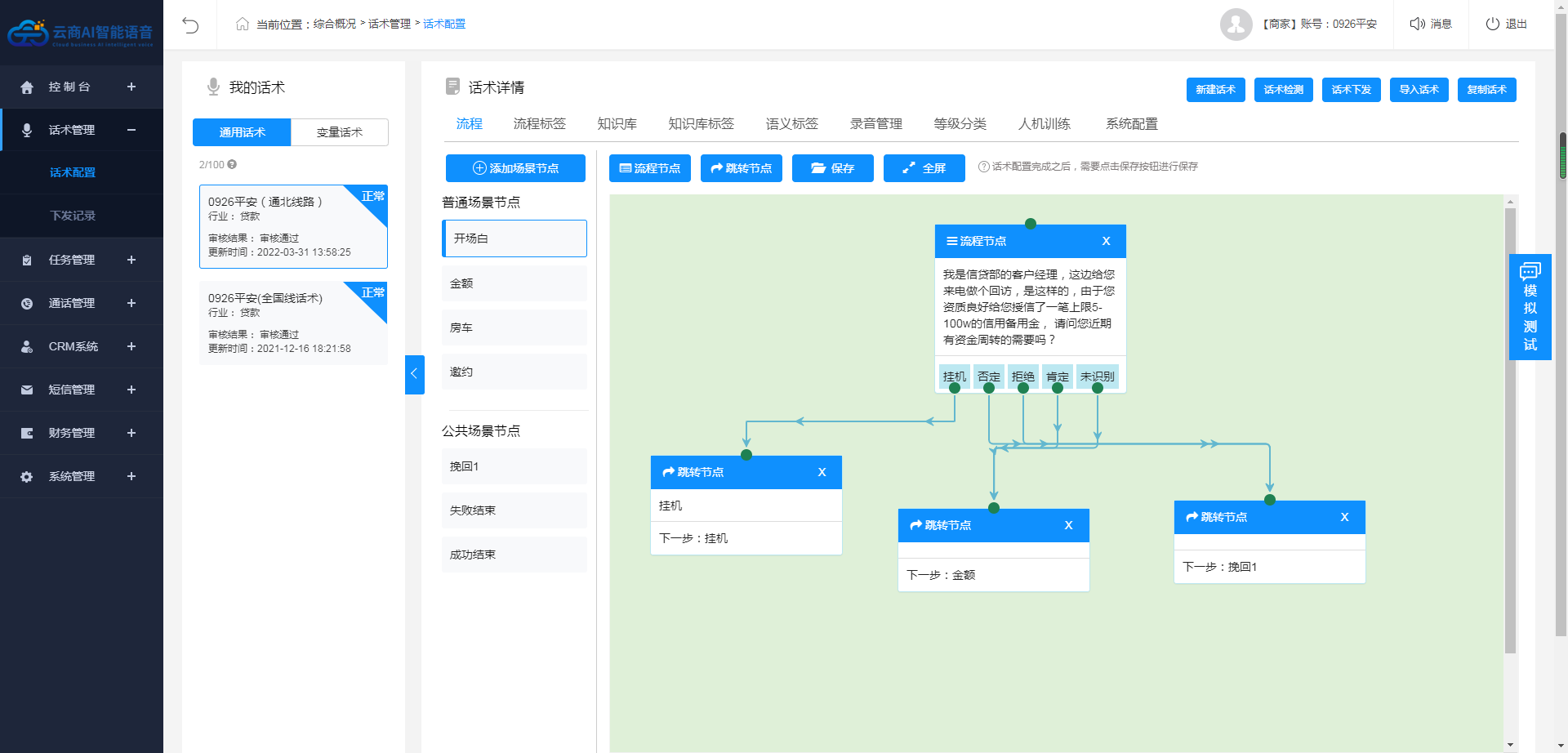Expand the 任务管理 sidebar menu
1568x753 pixels.
131,260
